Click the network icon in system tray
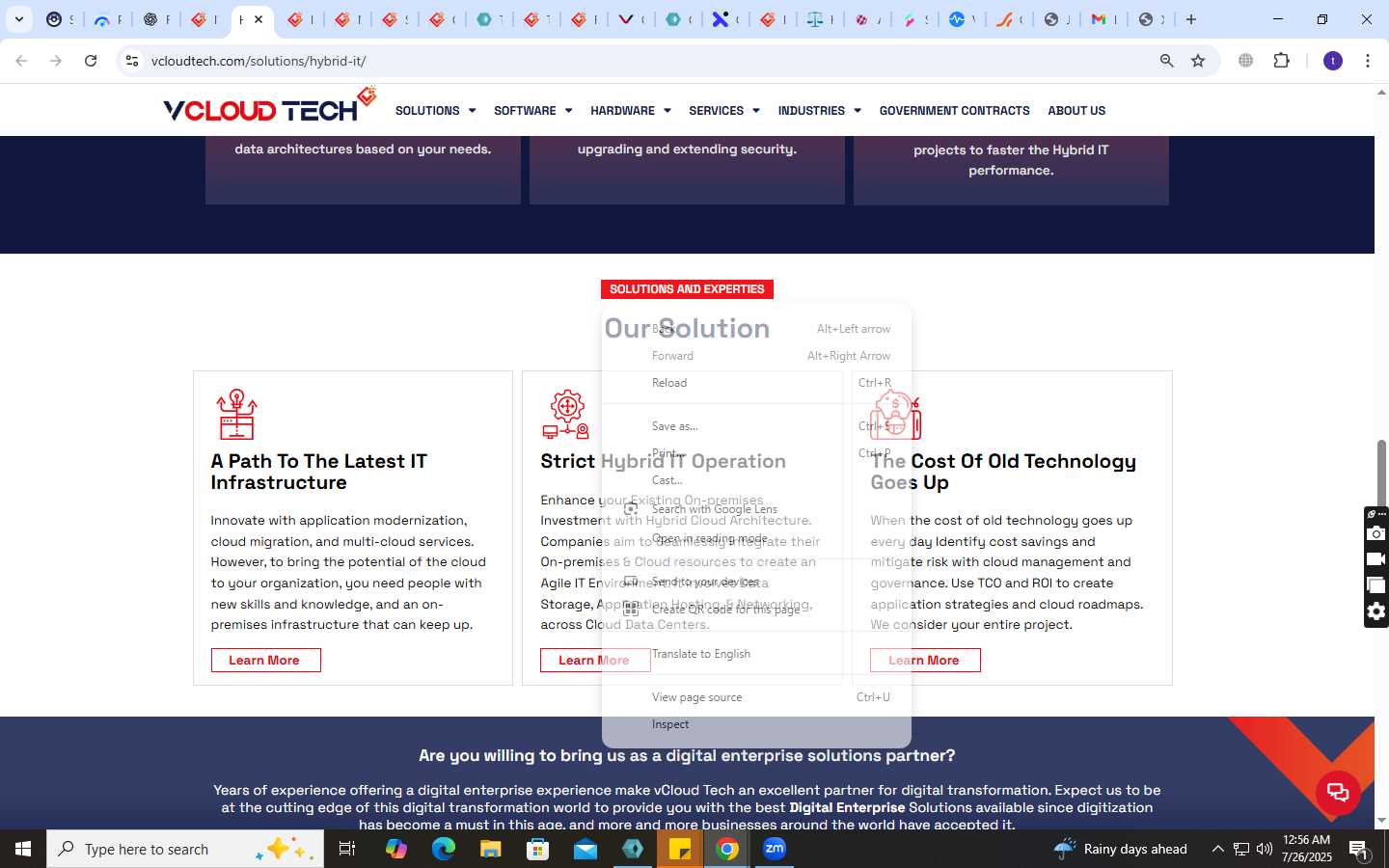 pyautogui.click(x=1241, y=849)
